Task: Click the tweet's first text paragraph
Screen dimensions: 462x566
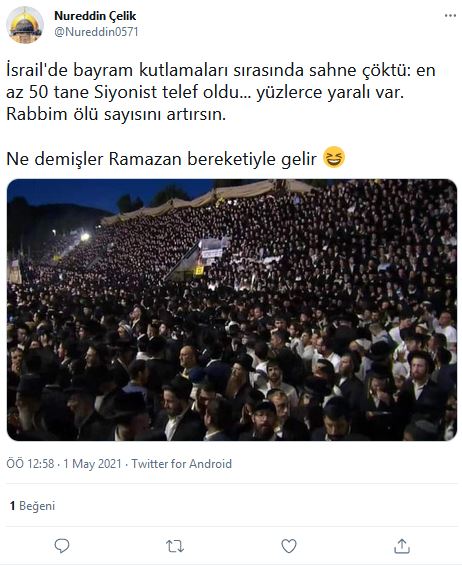Action: (x=221, y=92)
